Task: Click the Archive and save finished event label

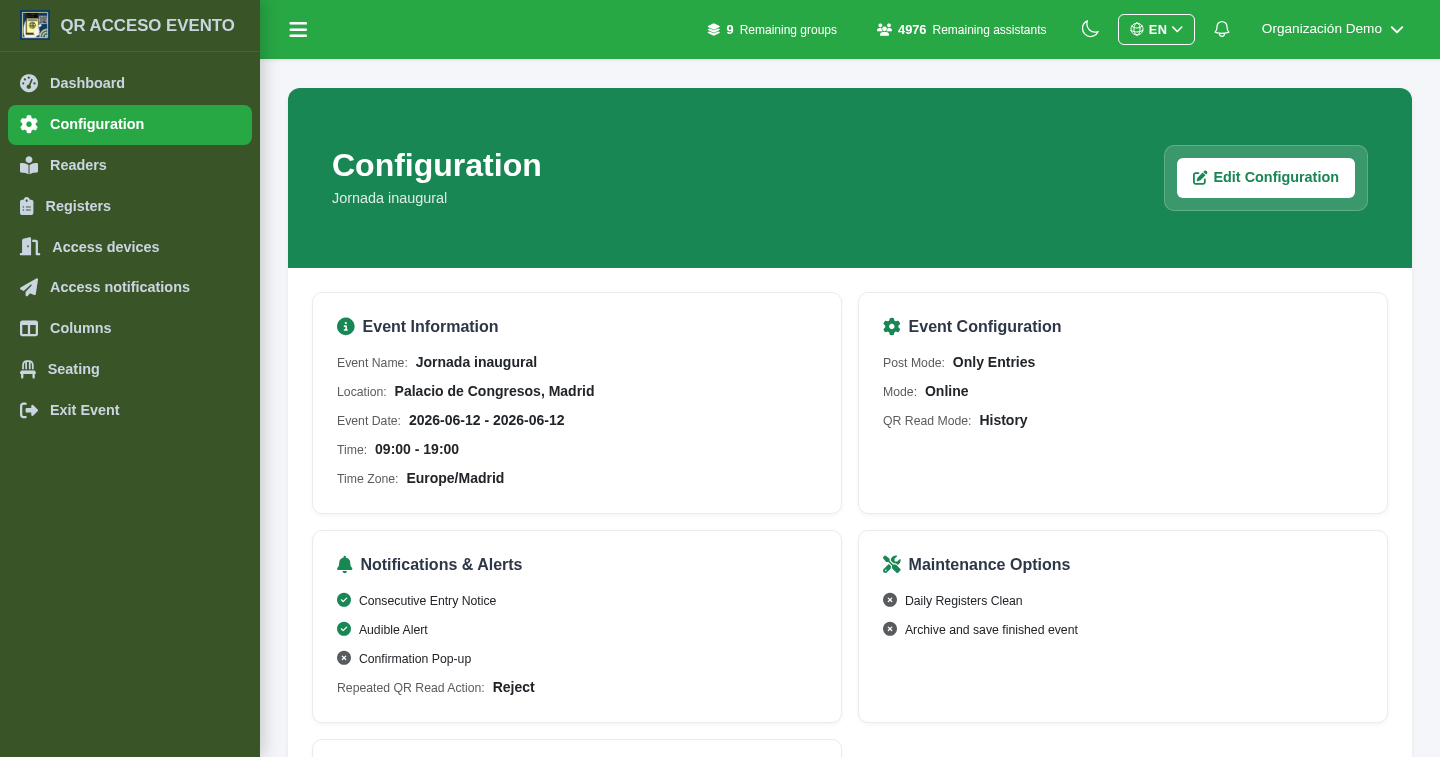Action: click(x=991, y=630)
